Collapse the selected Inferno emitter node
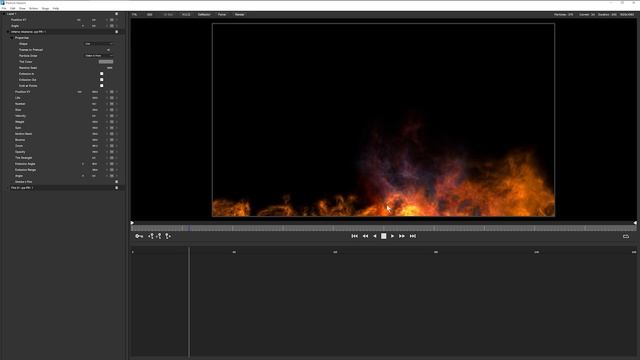 [x=8, y=32]
